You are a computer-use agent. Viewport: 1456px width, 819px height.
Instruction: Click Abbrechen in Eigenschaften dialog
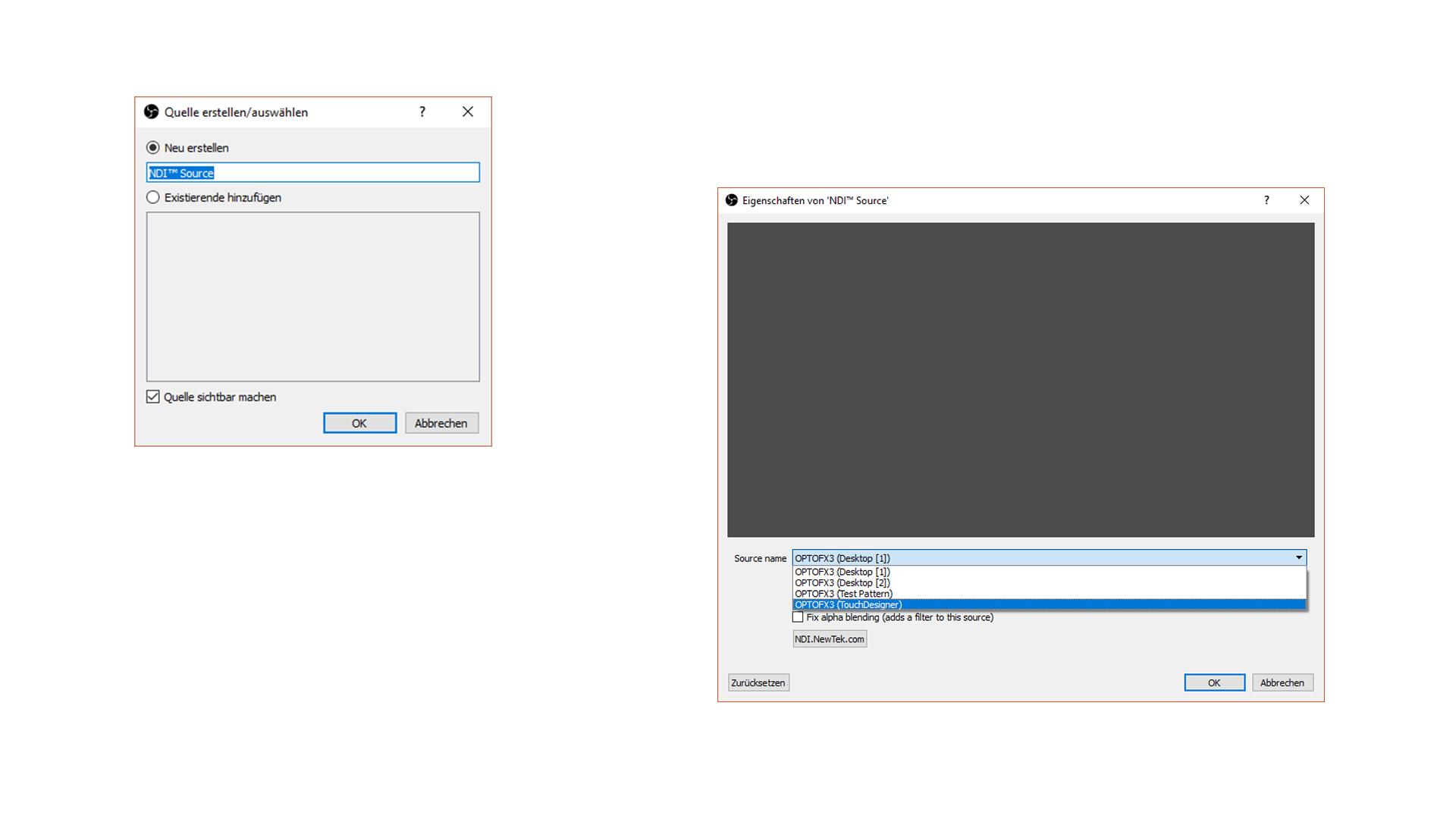click(1282, 682)
